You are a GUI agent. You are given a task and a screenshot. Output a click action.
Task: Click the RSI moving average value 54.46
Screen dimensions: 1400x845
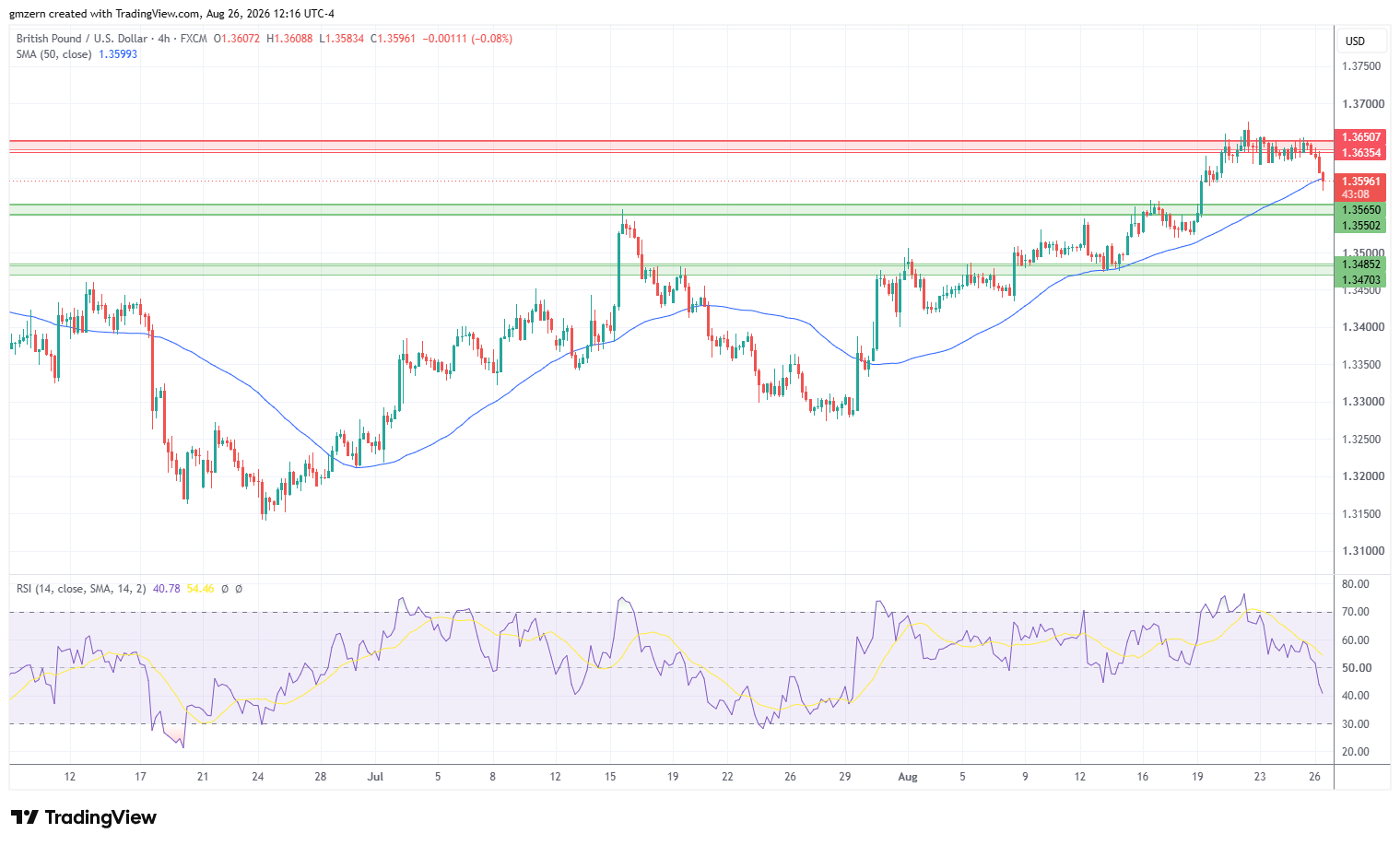[201, 589]
